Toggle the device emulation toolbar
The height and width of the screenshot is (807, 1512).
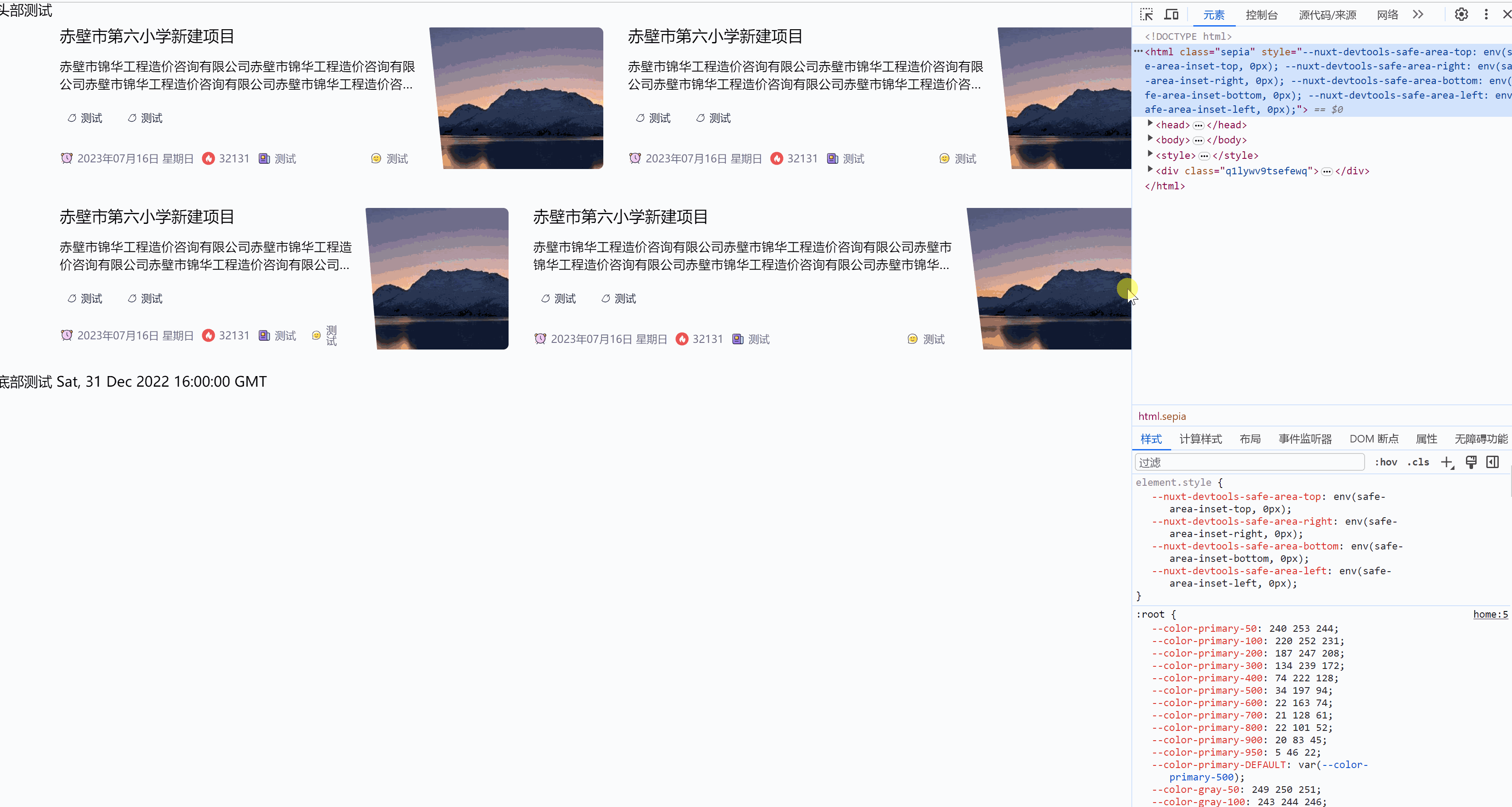(x=1171, y=14)
